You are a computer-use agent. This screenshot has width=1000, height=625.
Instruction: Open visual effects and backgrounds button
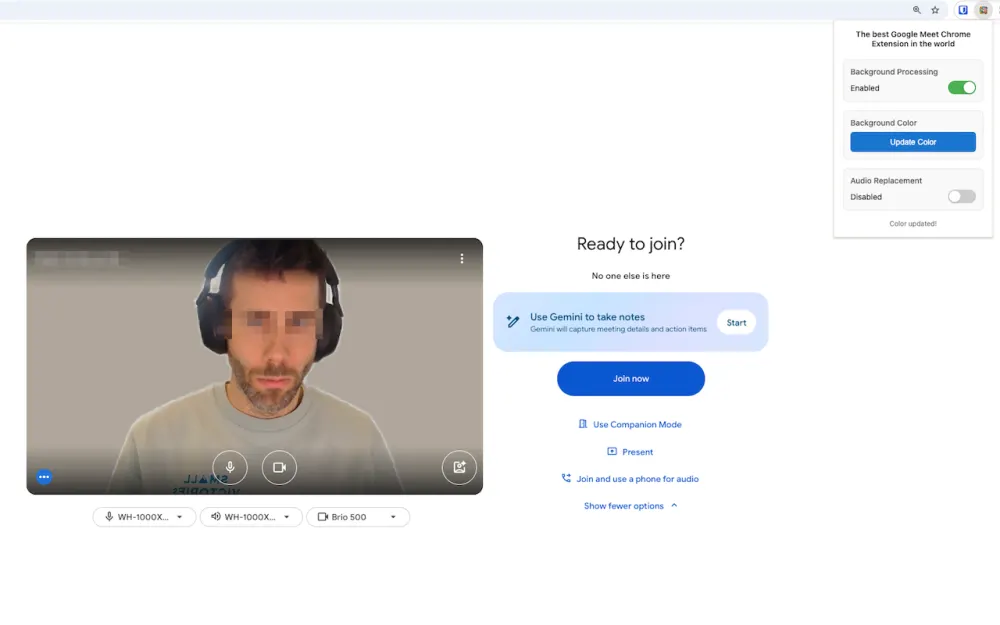[459, 467]
